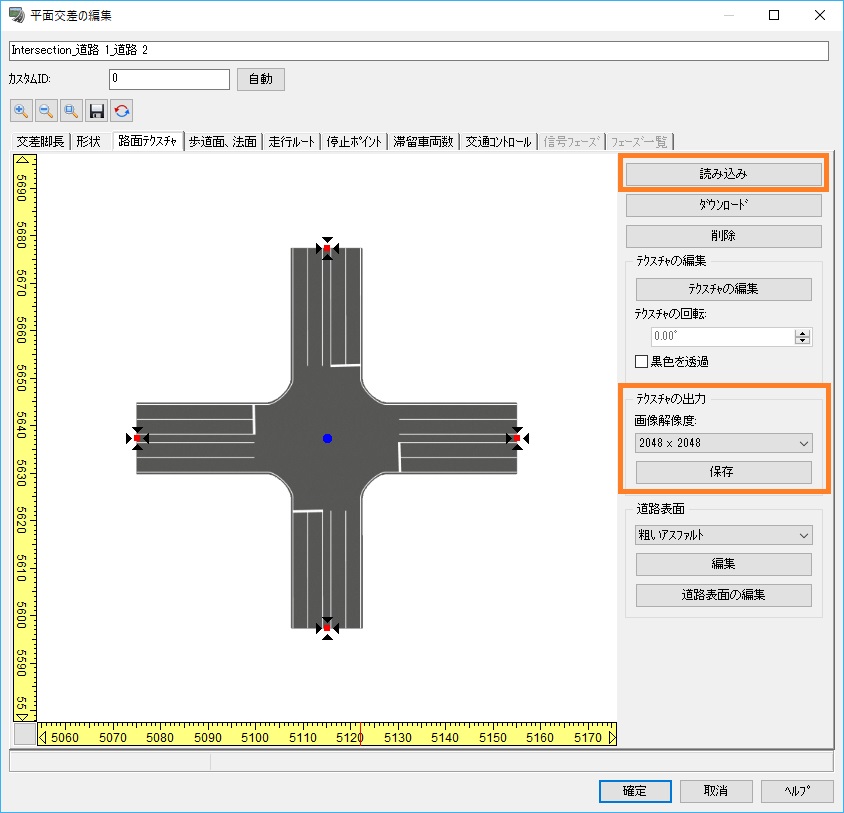Screen dimensions: 844x813
Task: Click the zoom to area magnifier icon
Action: pyautogui.click(x=71, y=111)
